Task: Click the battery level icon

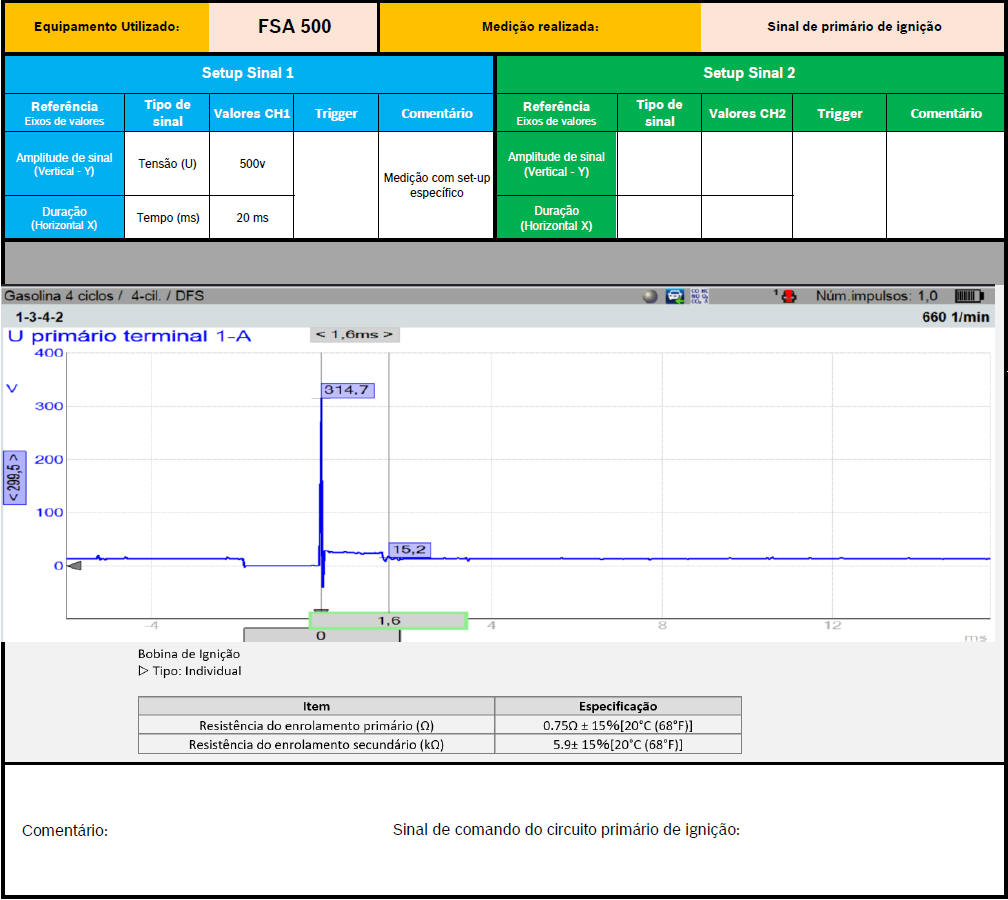Action: tap(969, 296)
